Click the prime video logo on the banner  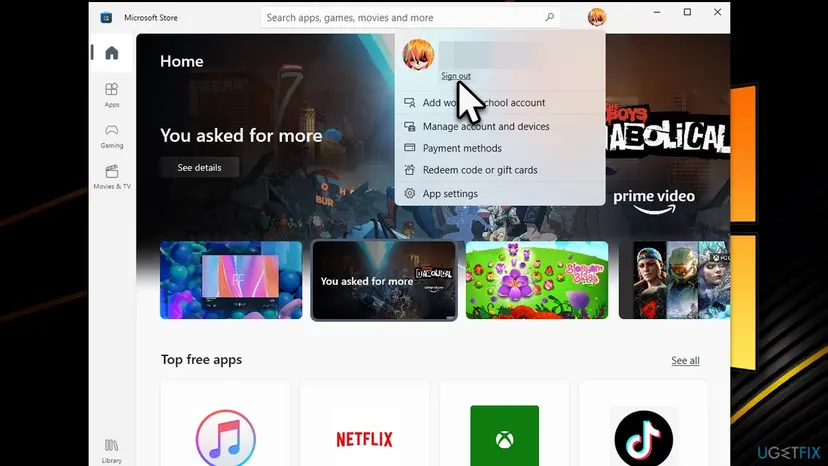[x=654, y=202]
